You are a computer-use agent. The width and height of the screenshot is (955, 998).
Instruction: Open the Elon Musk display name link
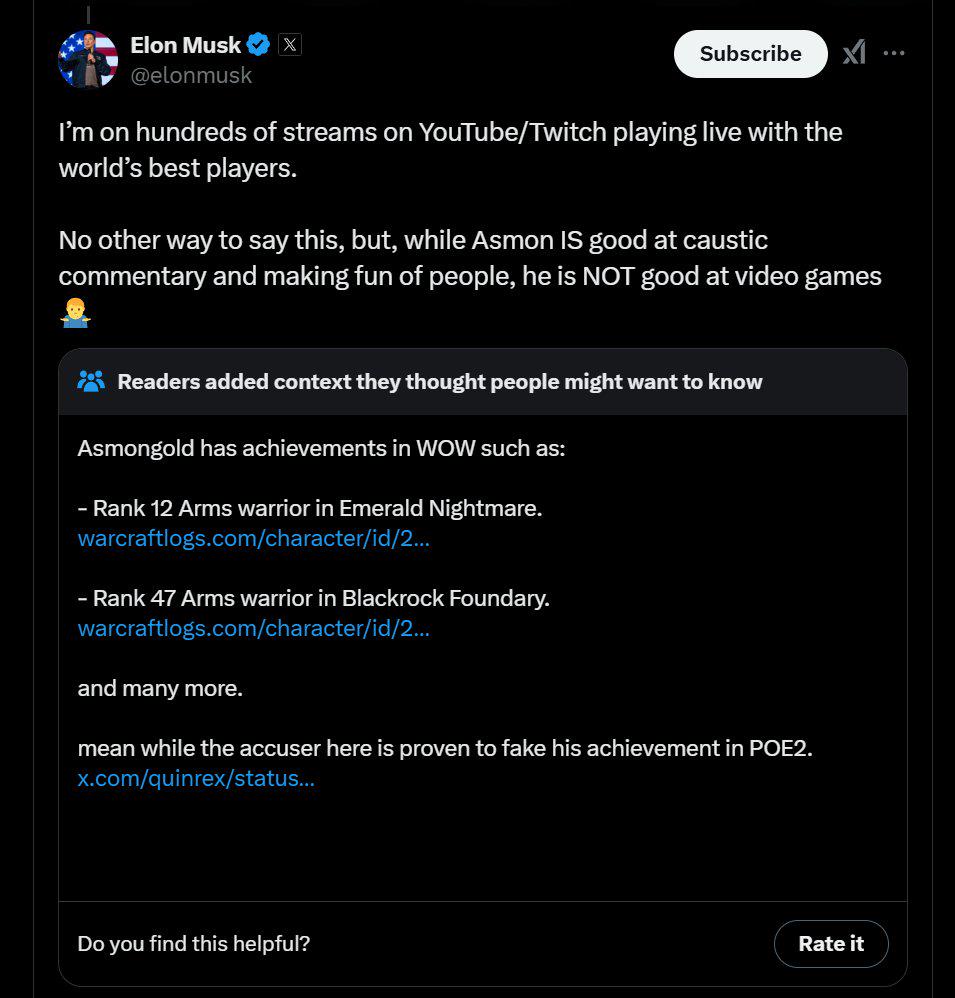point(186,44)
